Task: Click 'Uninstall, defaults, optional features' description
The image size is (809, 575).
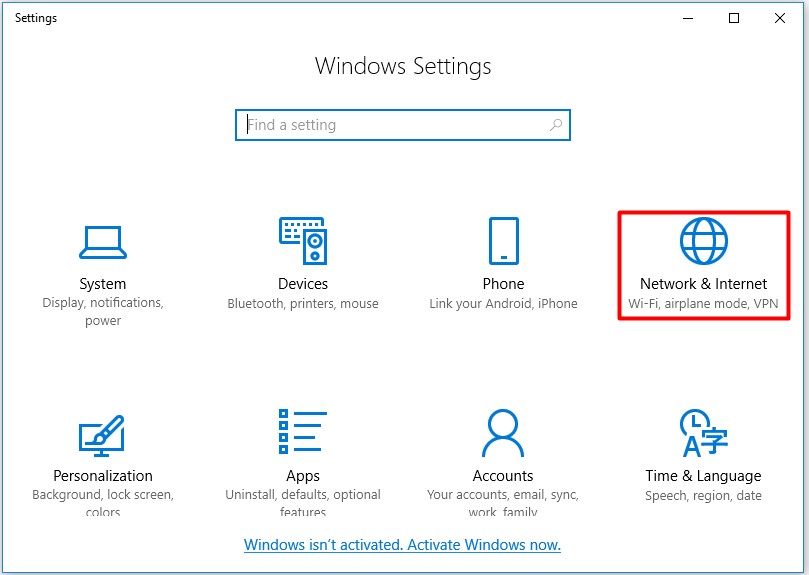Action: coord(303,503)
